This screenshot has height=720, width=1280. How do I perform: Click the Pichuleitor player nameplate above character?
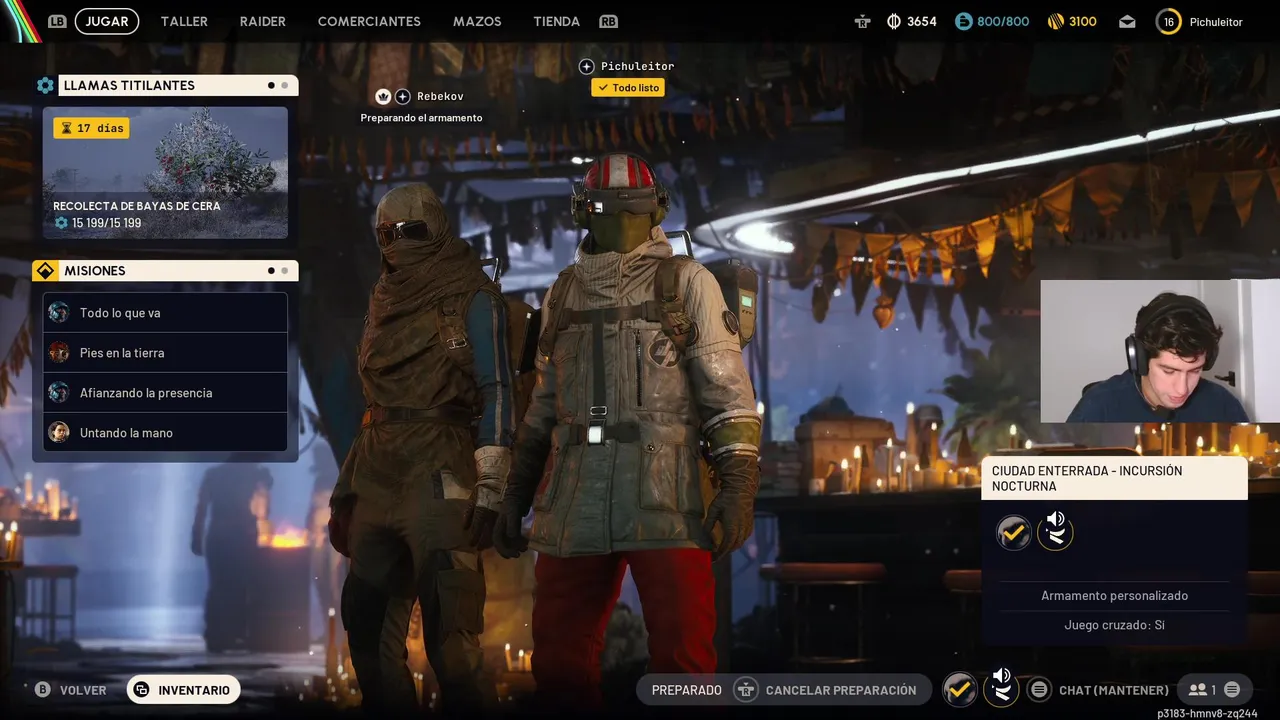click(638, 66)
